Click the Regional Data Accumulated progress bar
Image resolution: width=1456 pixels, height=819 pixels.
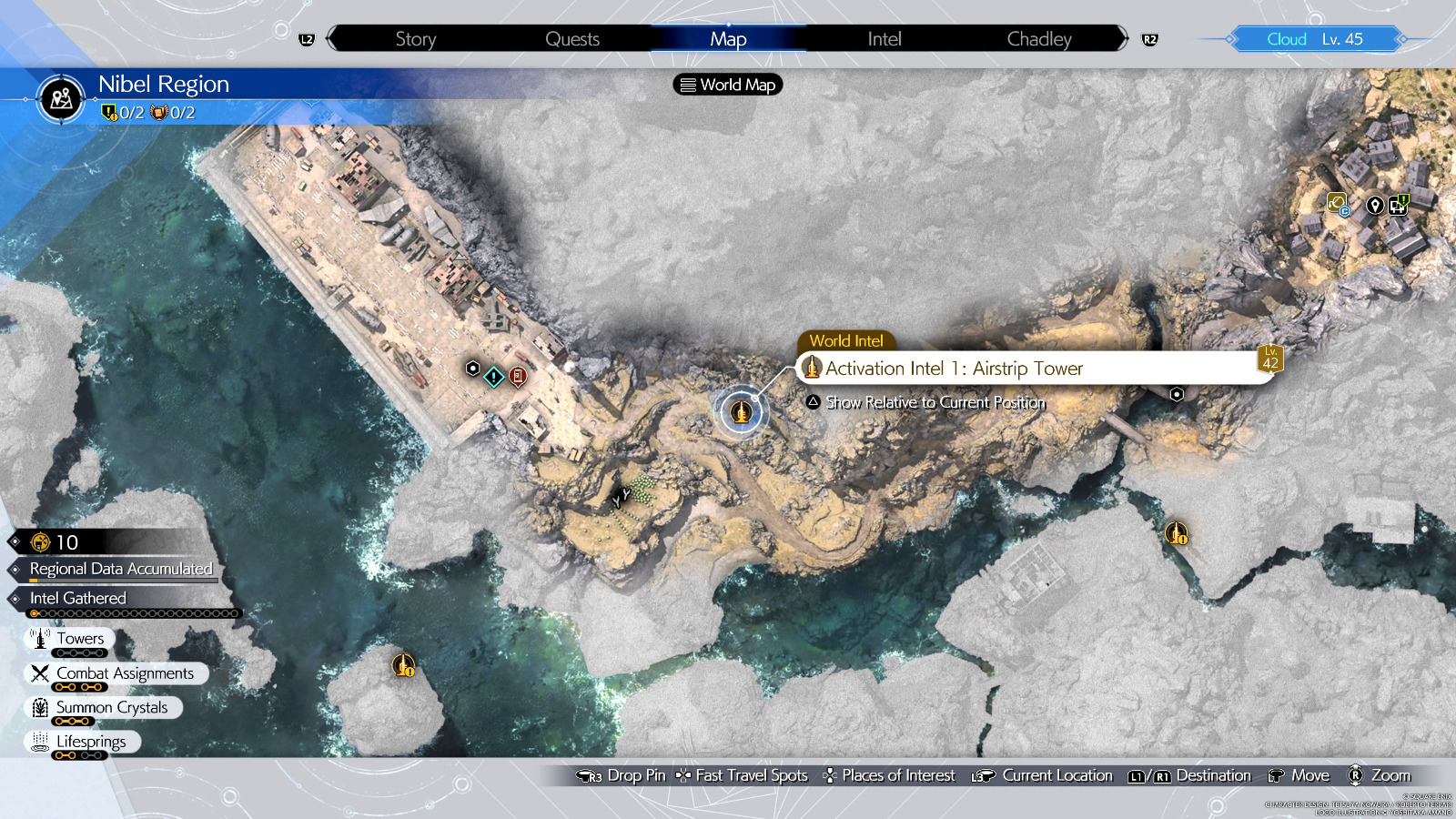click(x=121, y=570)
